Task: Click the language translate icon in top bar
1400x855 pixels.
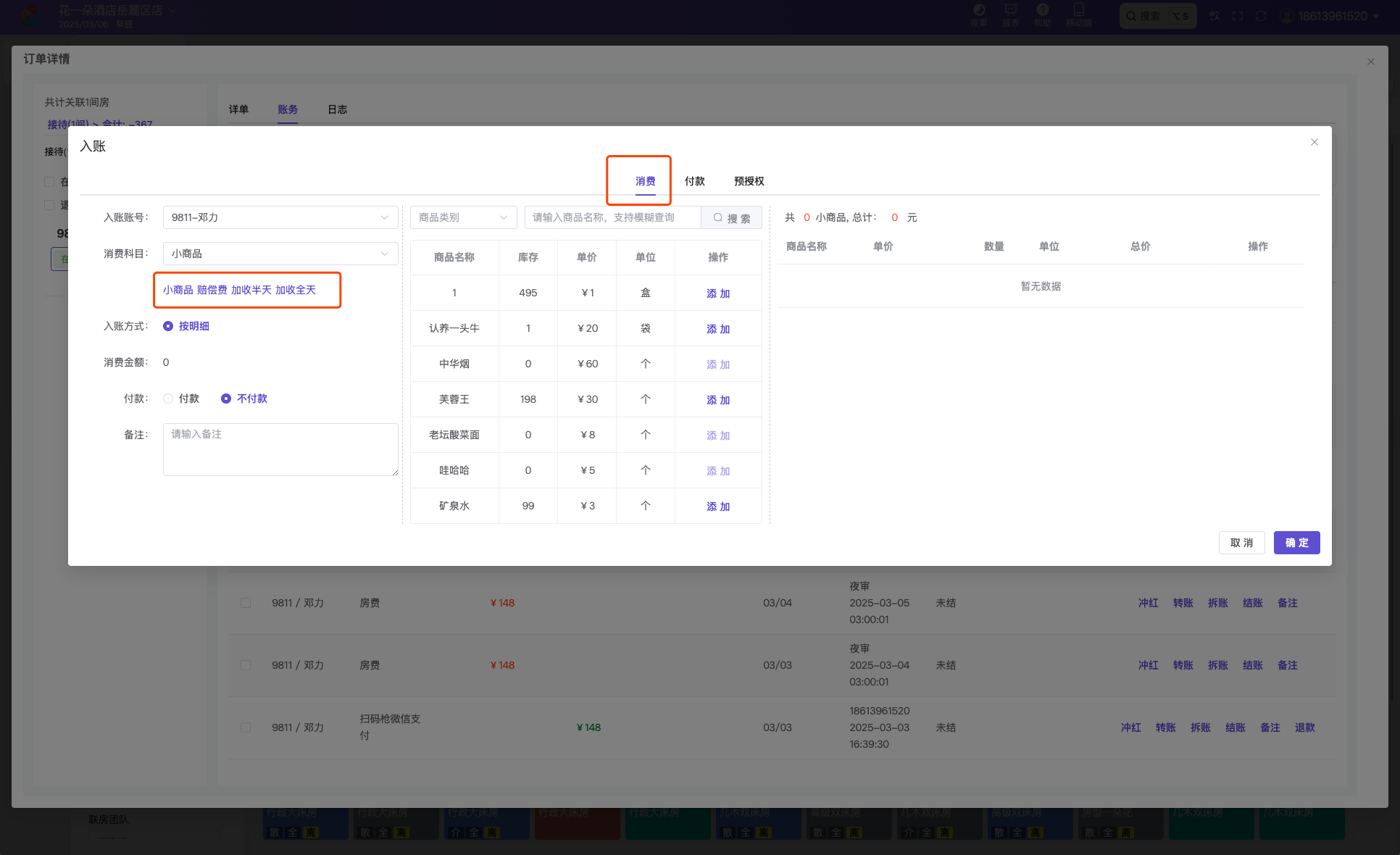Action: (1215, 16)
